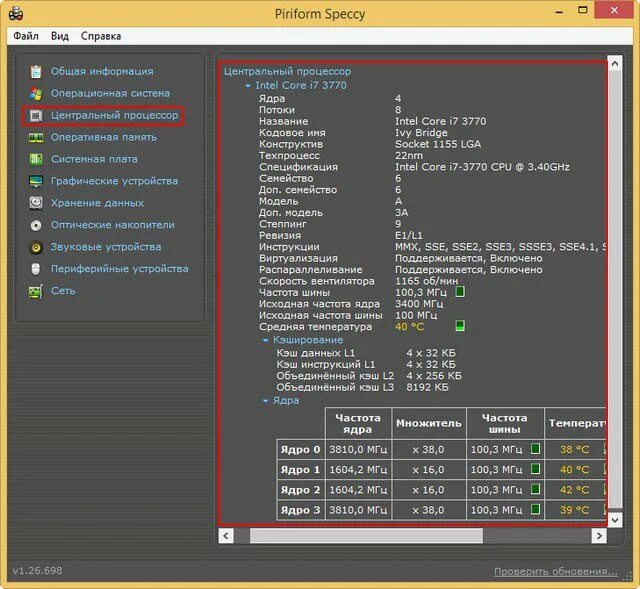Open Графические устройства section
The width and height of the screenshot is (640, 589).
click(x=114, y=181)
